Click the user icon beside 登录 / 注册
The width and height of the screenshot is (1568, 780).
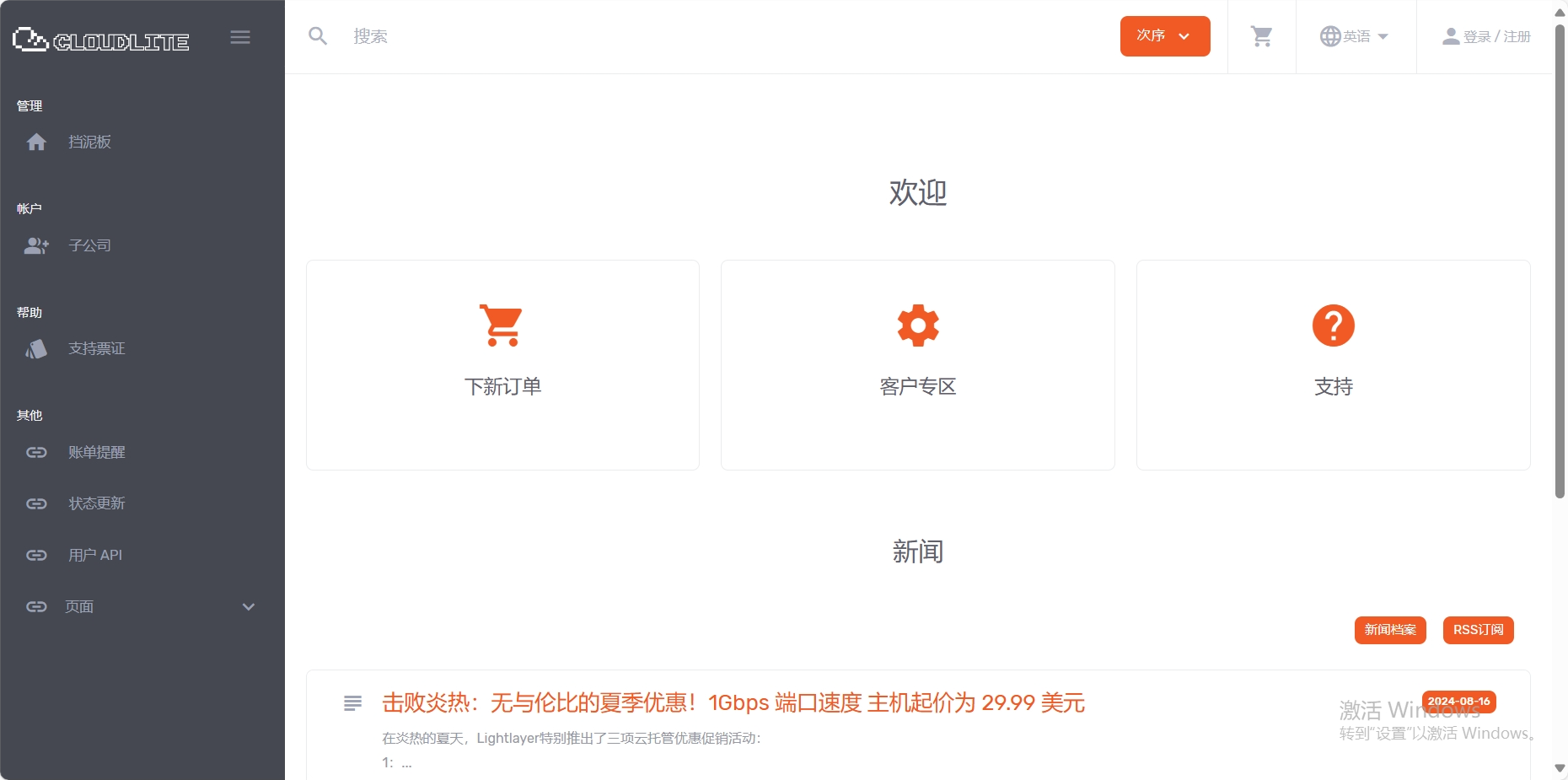click(x=1451, y=35)
